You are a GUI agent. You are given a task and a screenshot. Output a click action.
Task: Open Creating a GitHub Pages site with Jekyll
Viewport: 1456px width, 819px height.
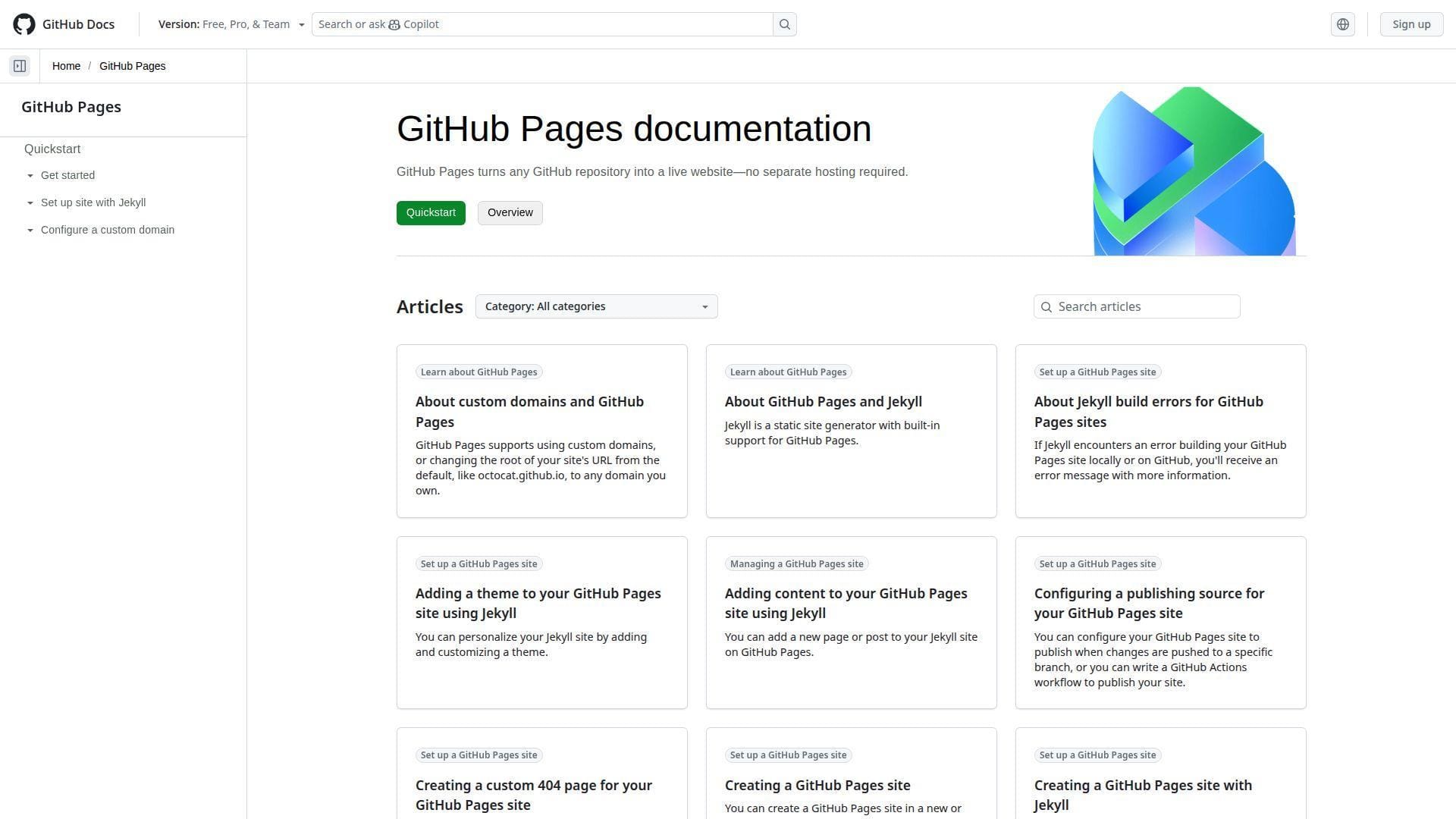pos(1143,795)
